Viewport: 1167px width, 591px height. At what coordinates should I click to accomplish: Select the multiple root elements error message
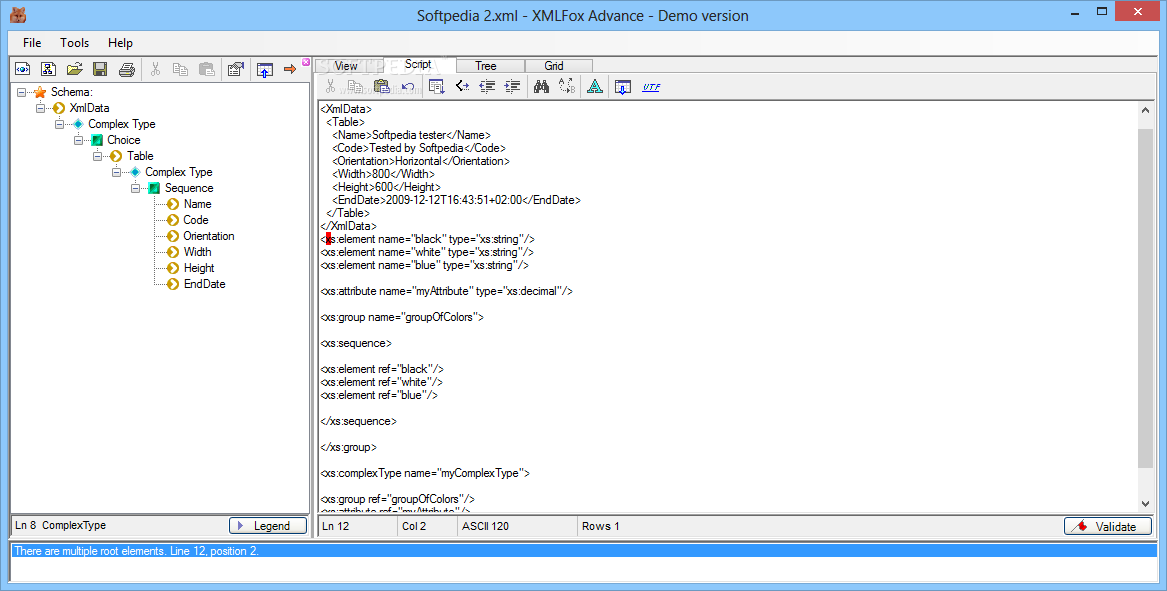584,551
